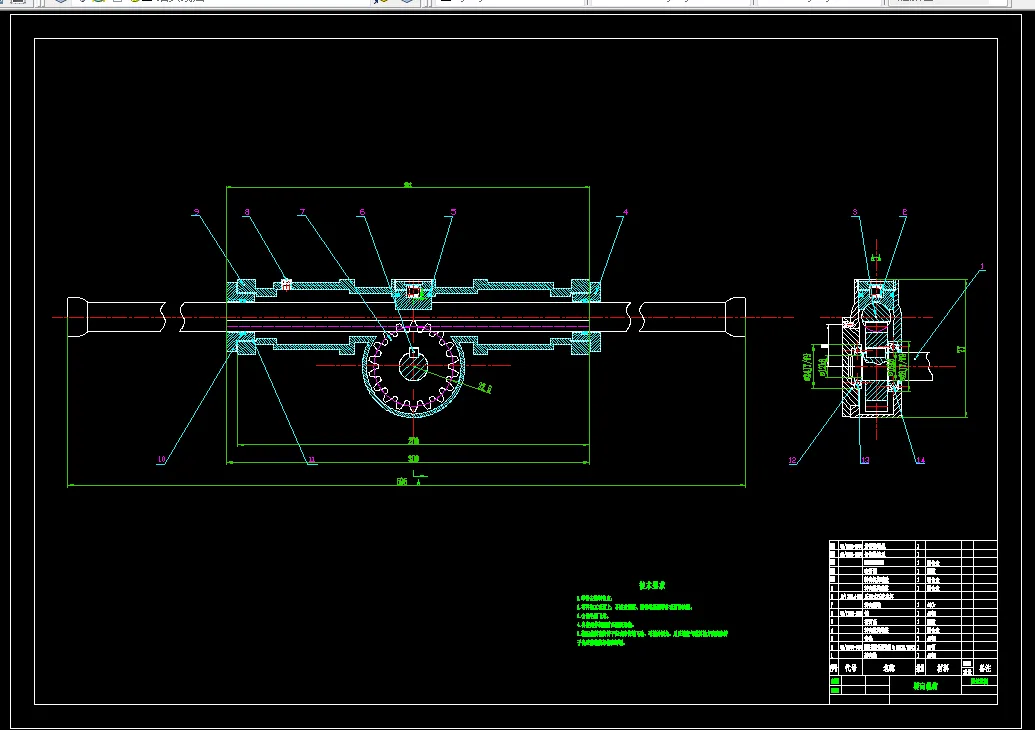Select part balloon number 8
The image size is (1035, 730).
click(247, 212)
